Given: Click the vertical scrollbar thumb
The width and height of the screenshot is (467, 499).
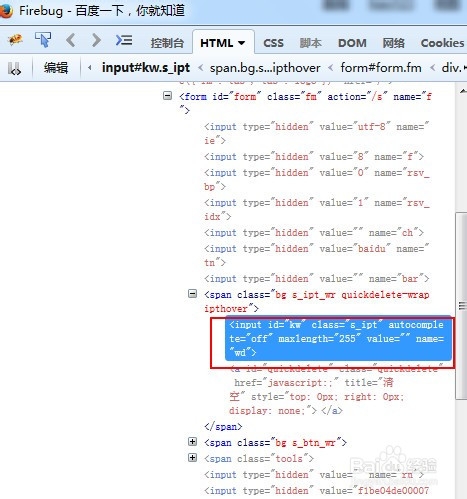Looking at the screenshot, I should coord(461,305).
